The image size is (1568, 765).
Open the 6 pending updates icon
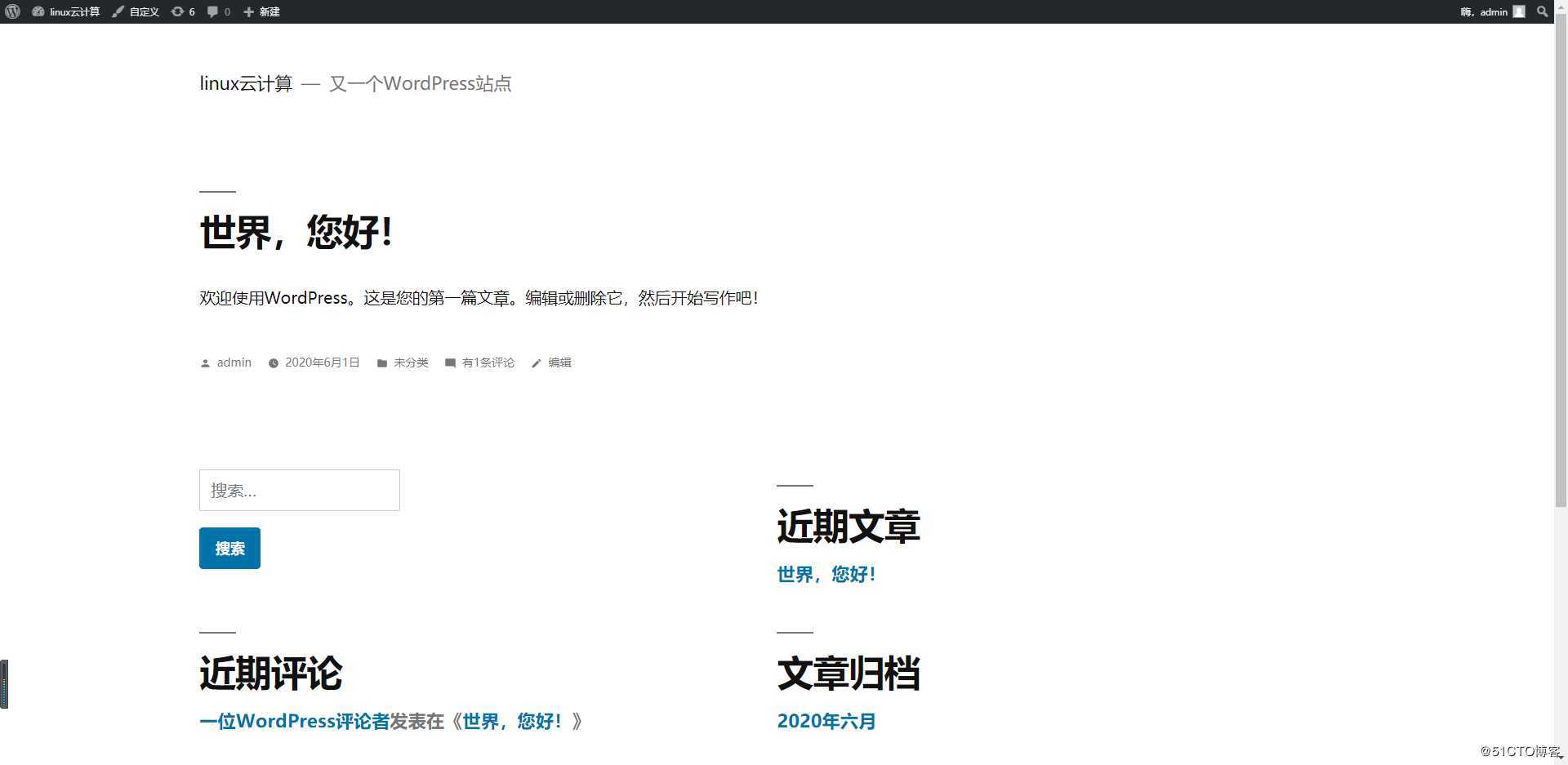point(183,11)
